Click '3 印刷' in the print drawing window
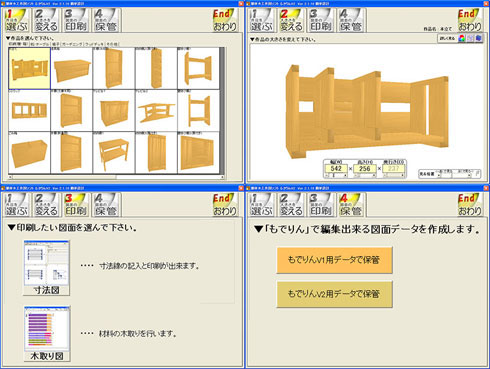This screenshot has height=369, width=490. (x=76, y=205)
